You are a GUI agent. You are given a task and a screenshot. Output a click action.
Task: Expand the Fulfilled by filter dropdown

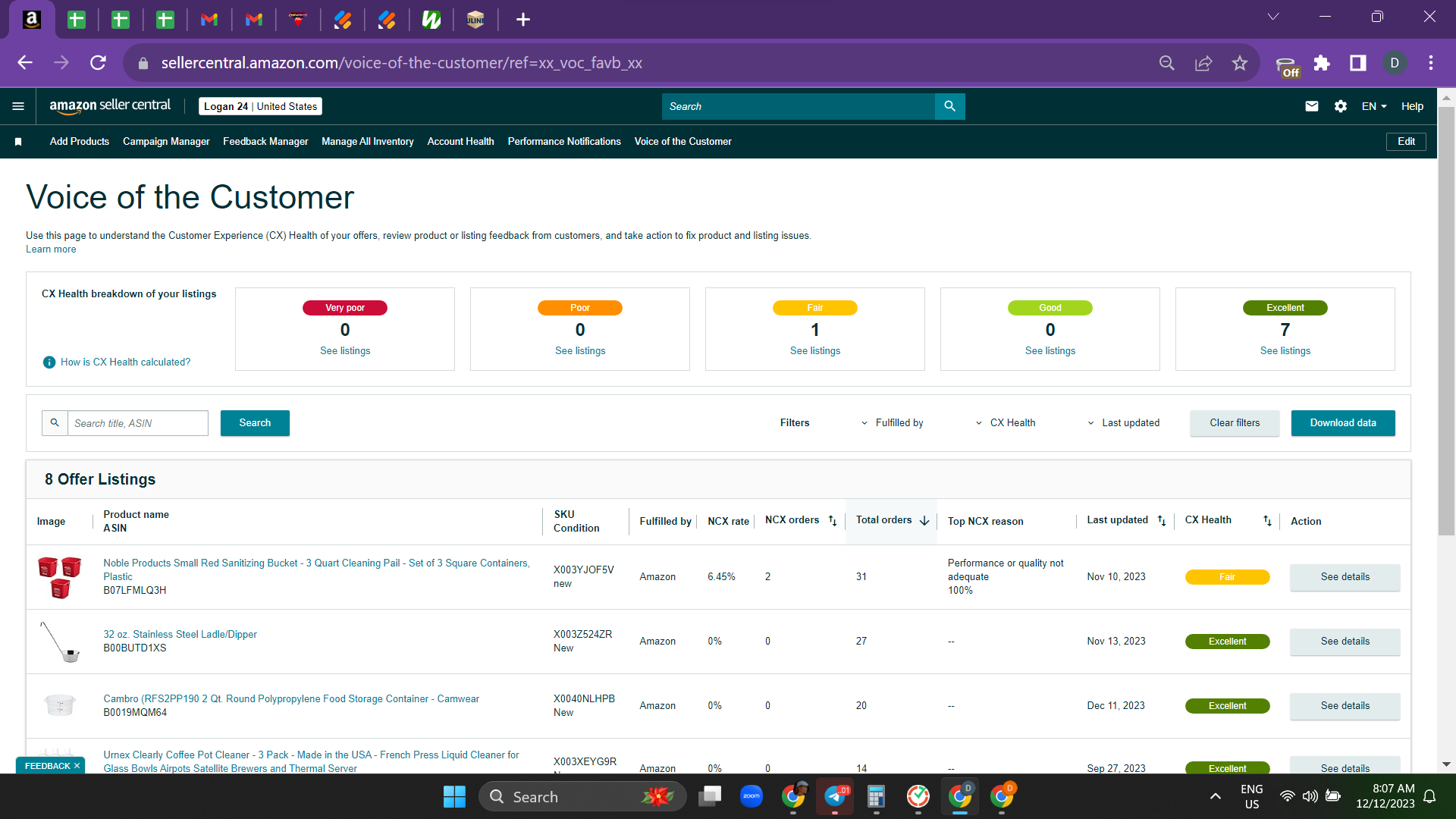[x=892, y=423]
